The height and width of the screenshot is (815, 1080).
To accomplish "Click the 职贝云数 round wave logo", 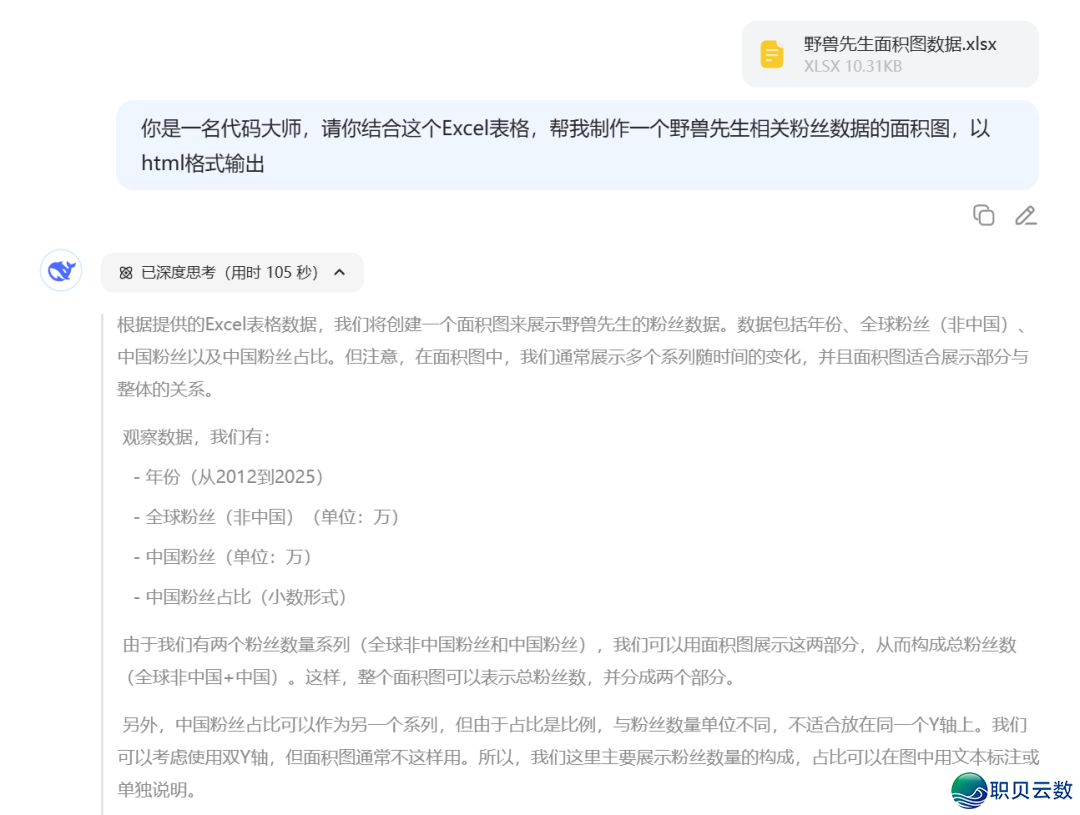I will (968, 790).
